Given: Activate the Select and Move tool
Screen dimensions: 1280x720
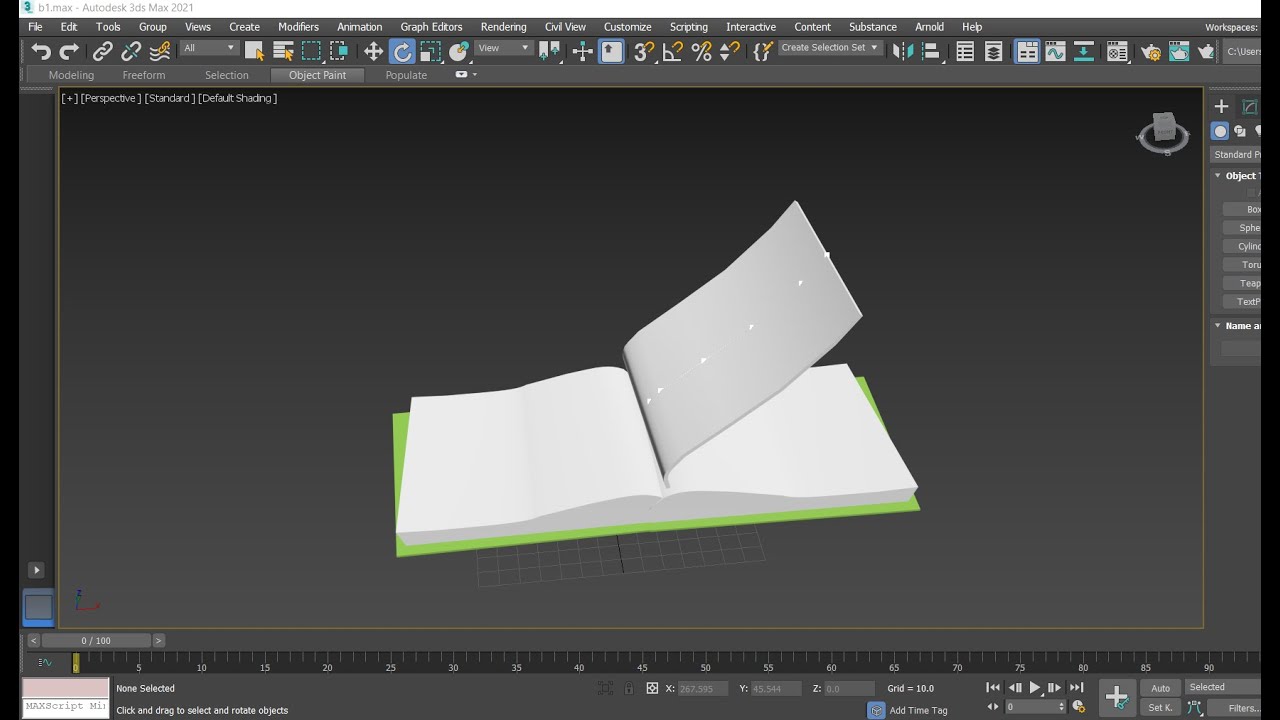Looking at the screenshot, I should point(373,51).
